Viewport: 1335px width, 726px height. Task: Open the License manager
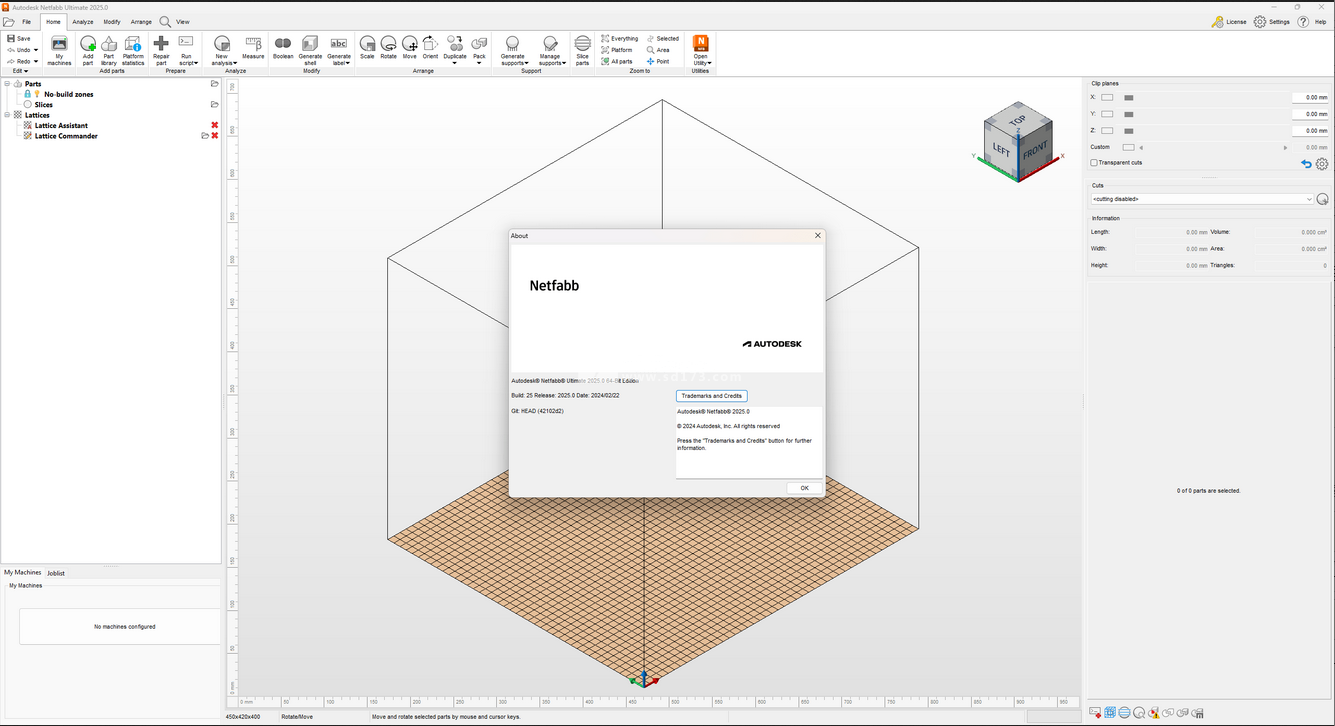click(x=1229, y=21)
